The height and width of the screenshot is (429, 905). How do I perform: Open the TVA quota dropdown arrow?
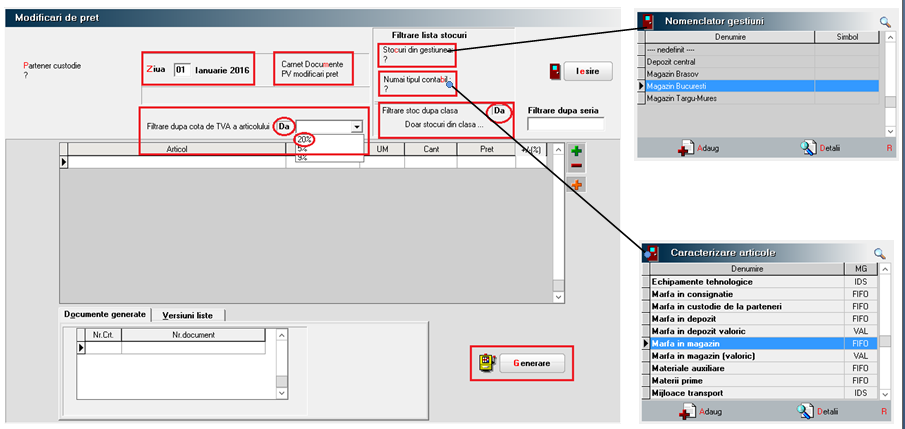(356, 127)
